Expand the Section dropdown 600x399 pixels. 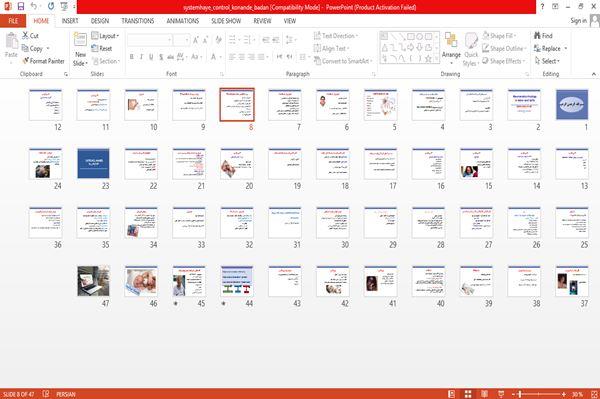click(x=106, y=61)
